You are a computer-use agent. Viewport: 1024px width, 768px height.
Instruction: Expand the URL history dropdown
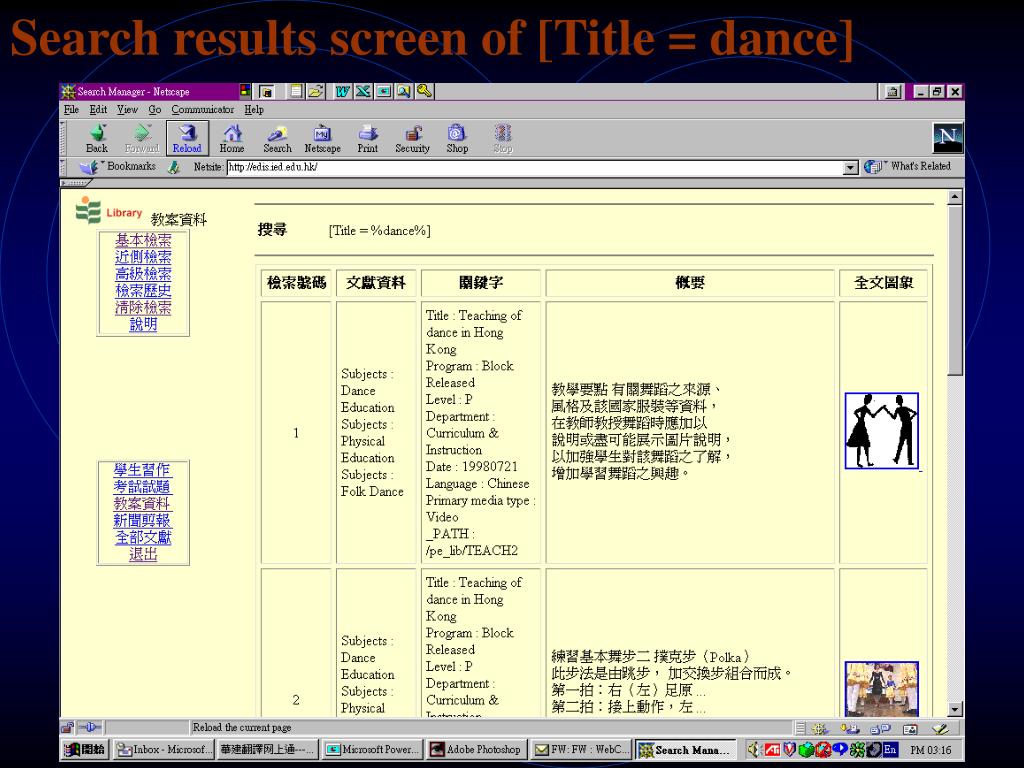point(850,168)
